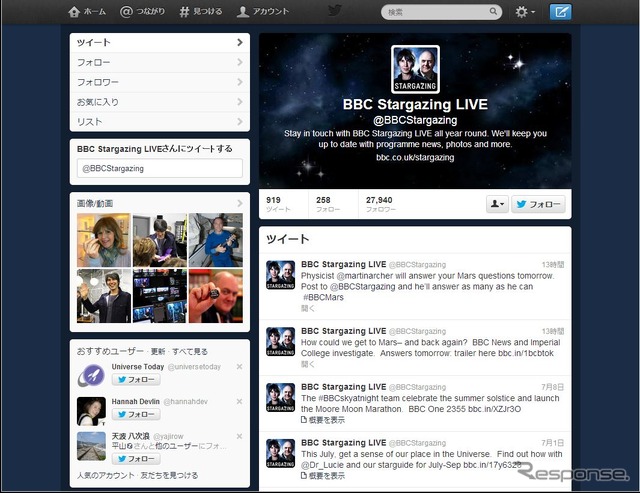
Task: Select フォロワー in the sidebar list
Action: point(160,82)
